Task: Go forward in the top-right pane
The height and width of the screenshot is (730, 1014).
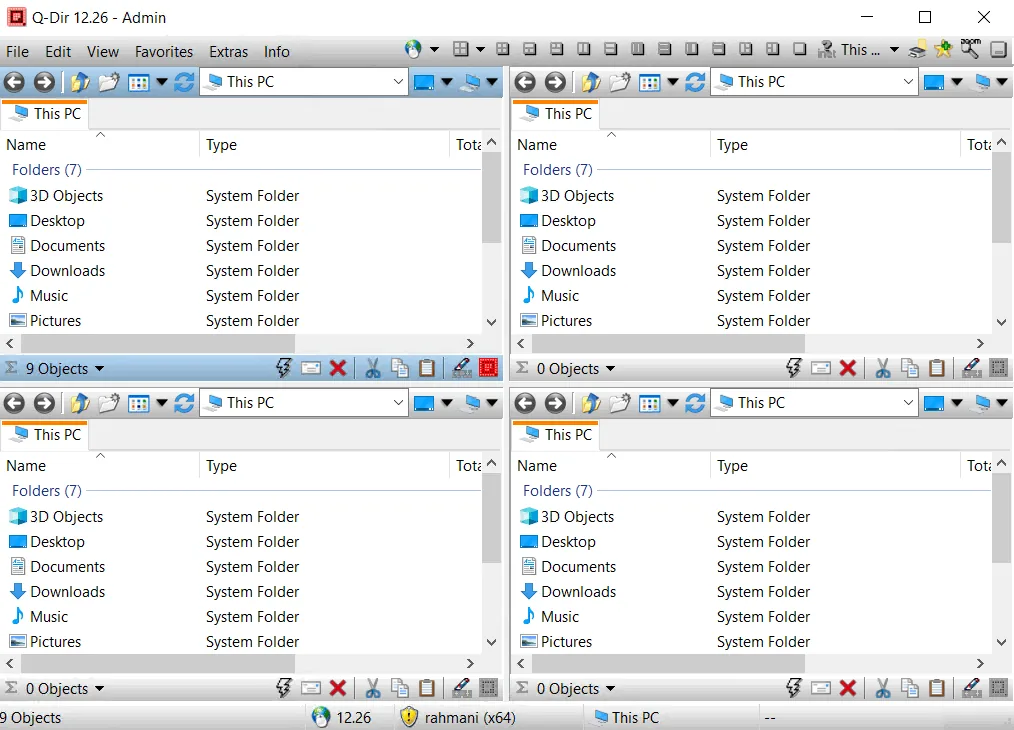Action: (555, 82)
